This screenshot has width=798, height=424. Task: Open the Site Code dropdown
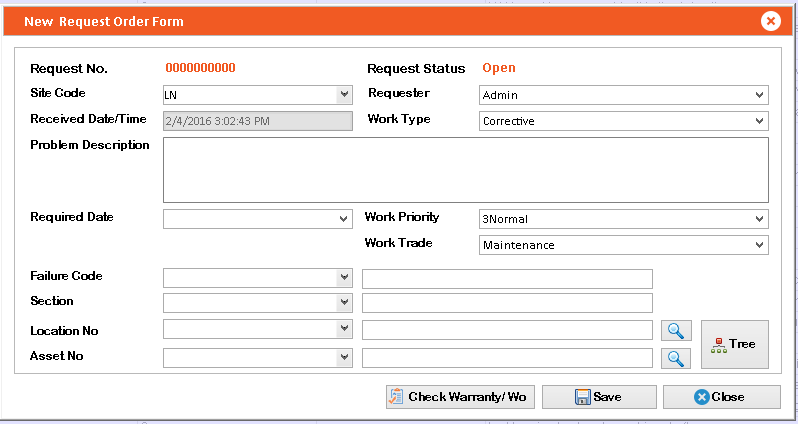pyautogui.click(x=345, y=95)
